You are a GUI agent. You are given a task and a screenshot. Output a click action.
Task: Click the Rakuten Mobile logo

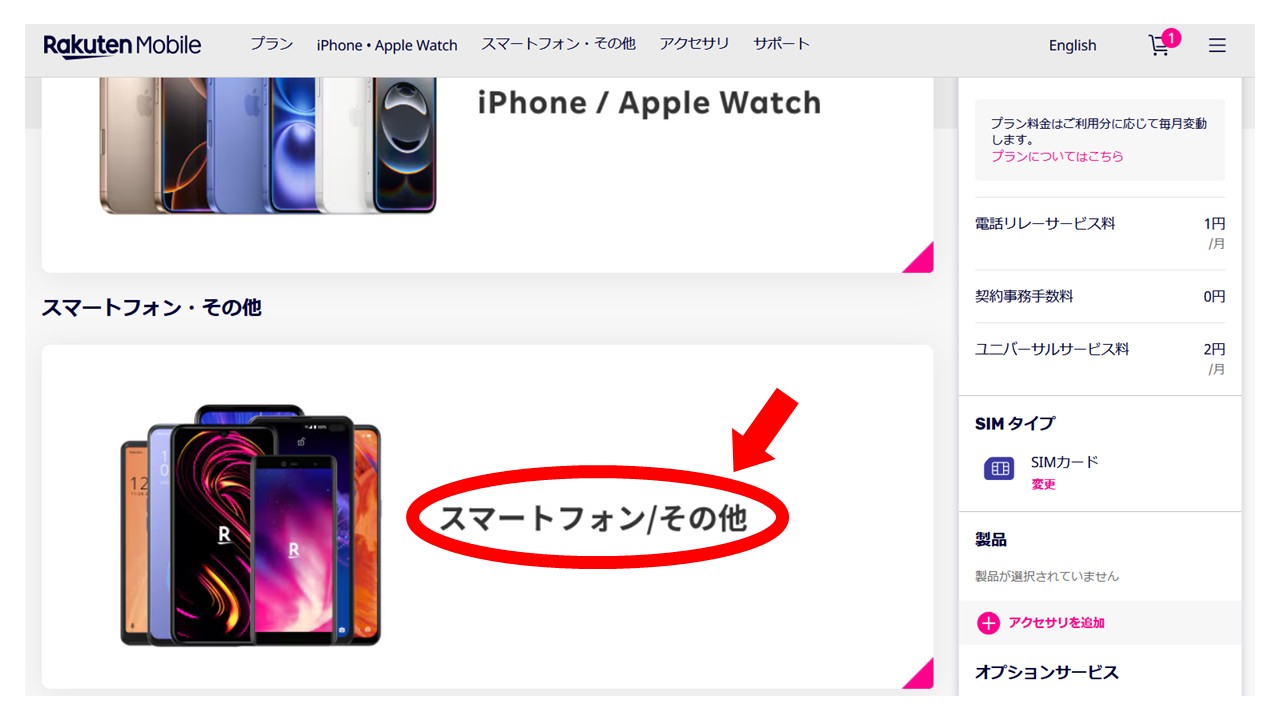coord(122,45)
